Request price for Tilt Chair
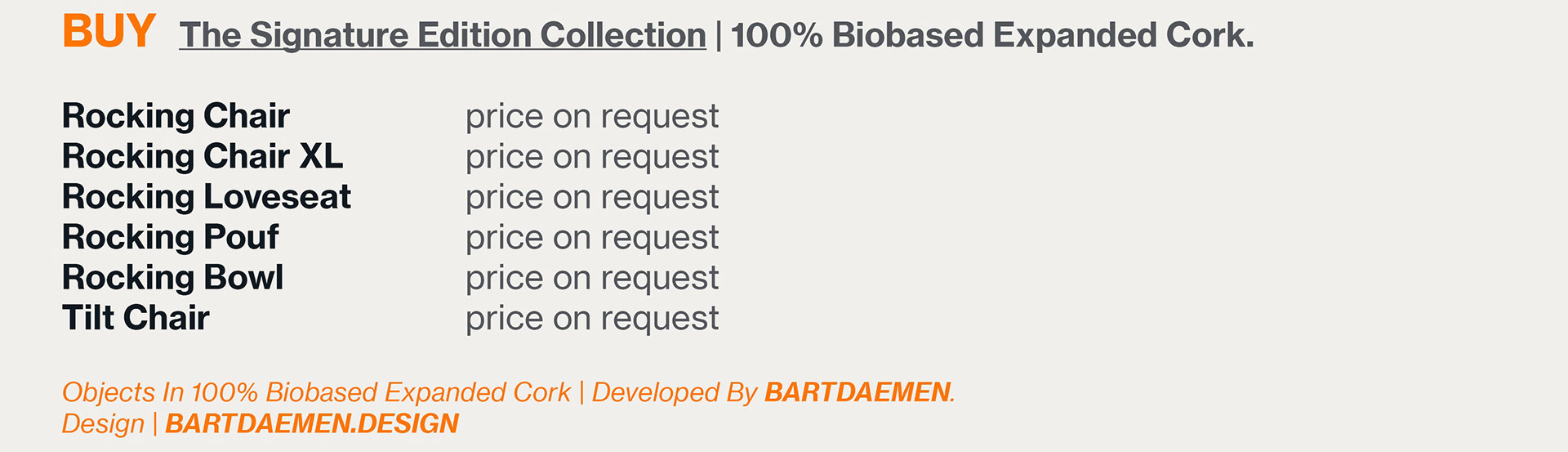 pos(592,319)
